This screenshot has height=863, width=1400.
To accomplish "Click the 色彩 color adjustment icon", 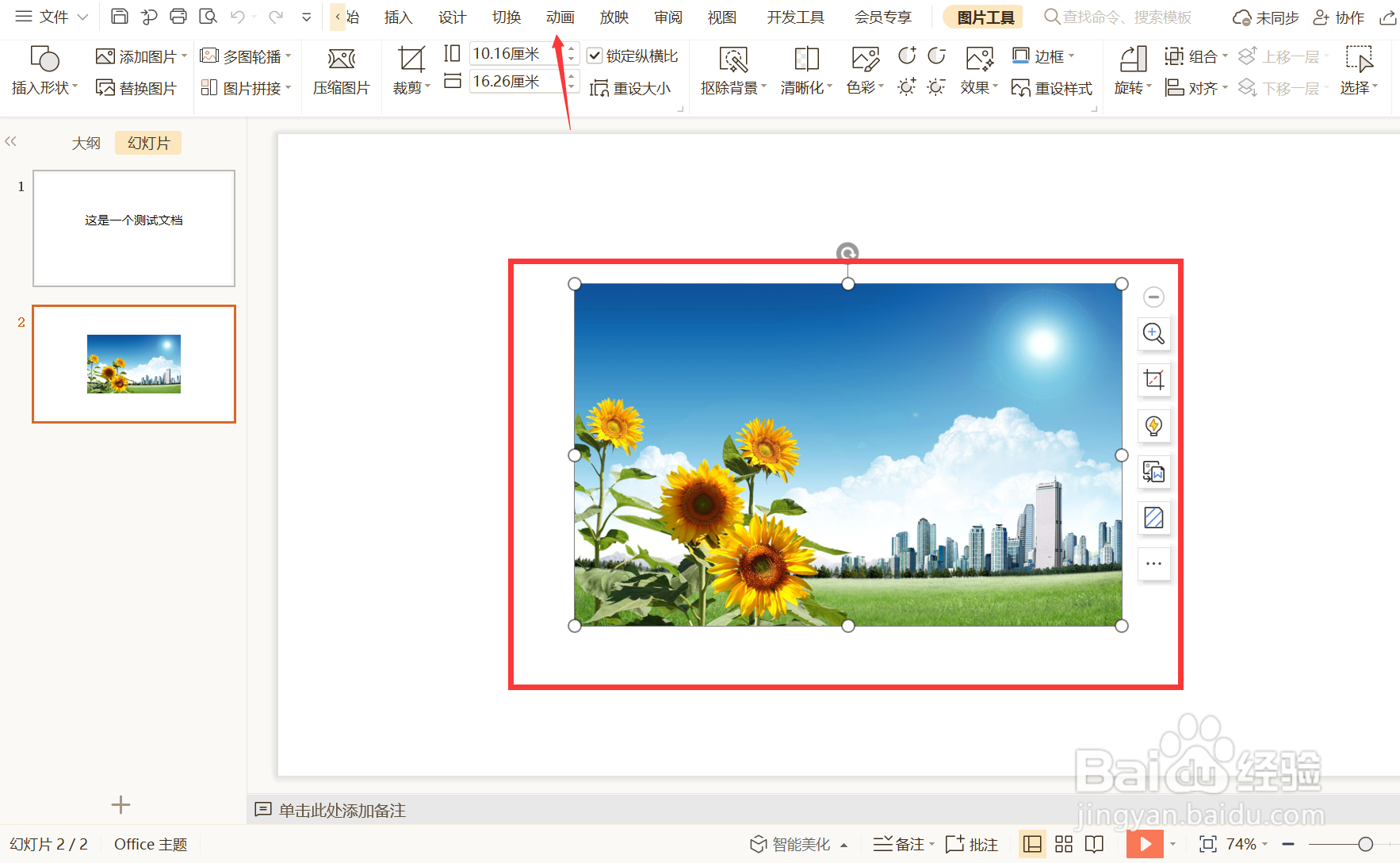I will click(x=865, y=71).
